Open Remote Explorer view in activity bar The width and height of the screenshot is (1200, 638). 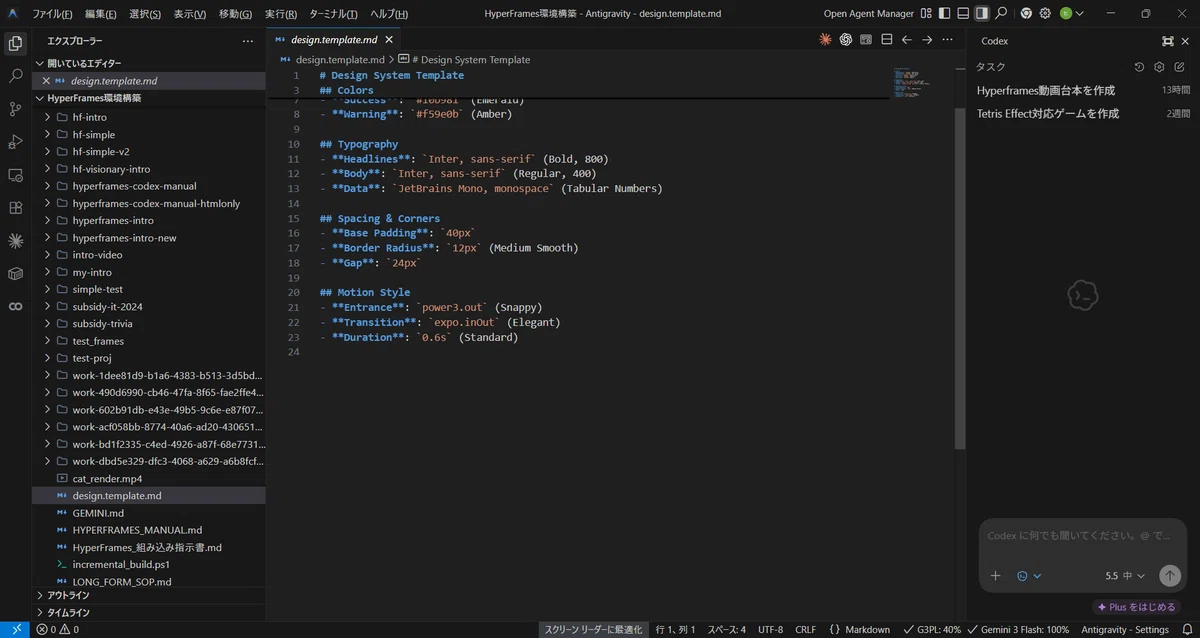click(15, 175)
